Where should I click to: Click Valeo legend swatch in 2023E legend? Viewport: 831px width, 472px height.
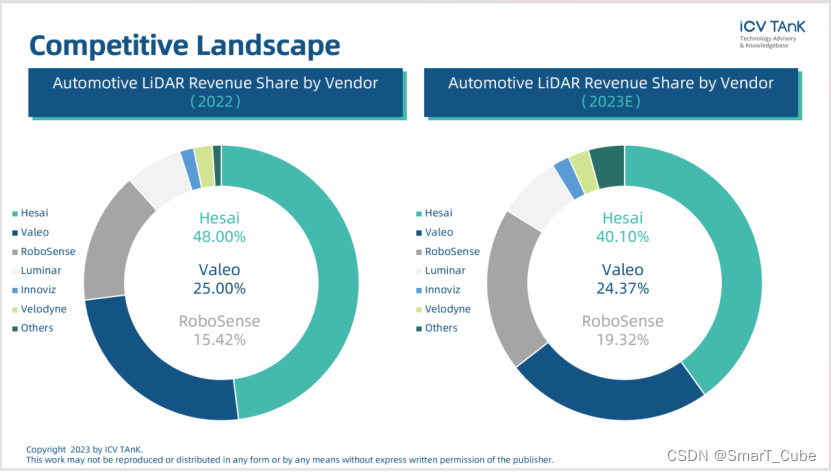(x=419, y=233)
